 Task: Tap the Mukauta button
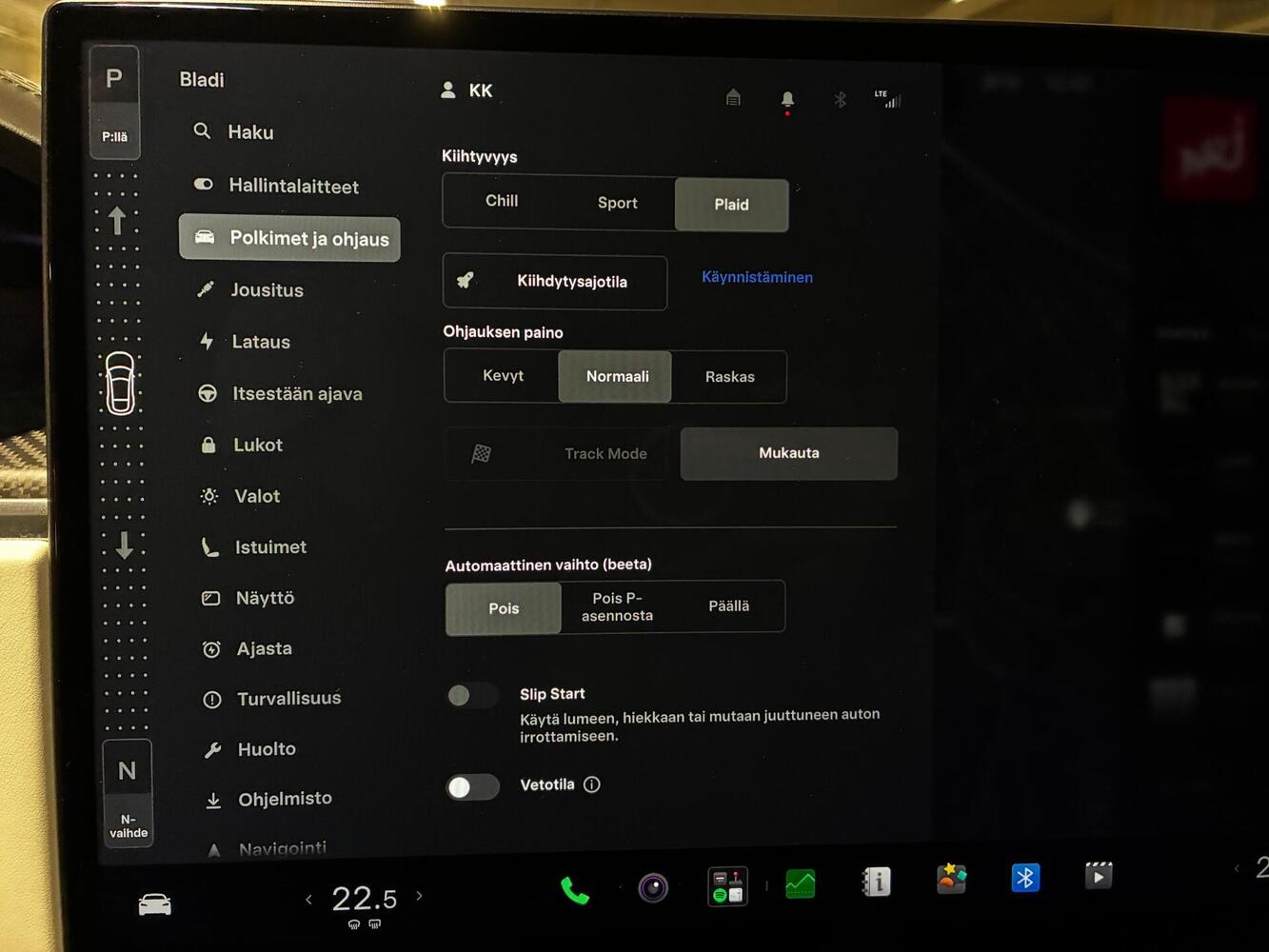[788, 453]
